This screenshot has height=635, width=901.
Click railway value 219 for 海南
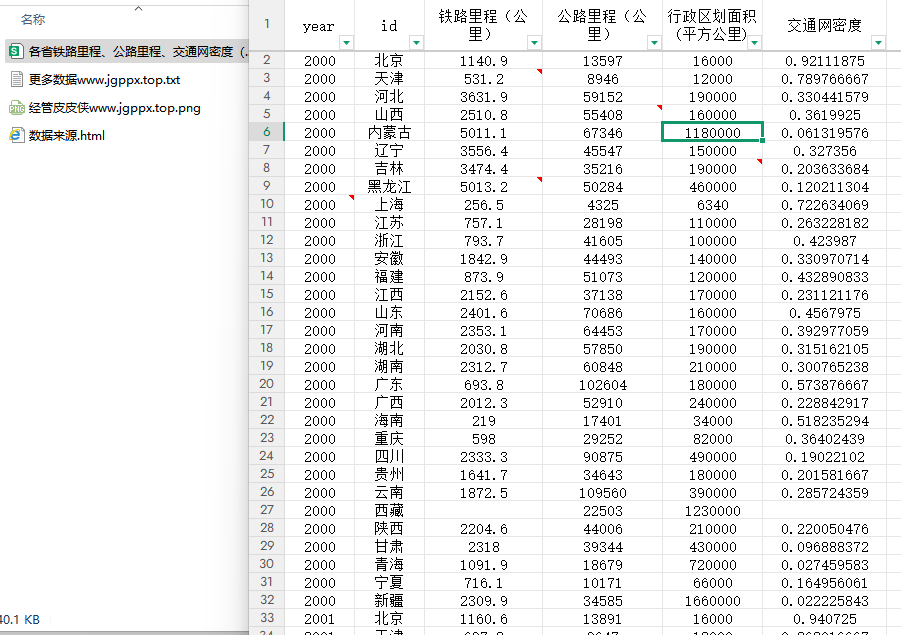pyautogui.click(x=483, y=421)
